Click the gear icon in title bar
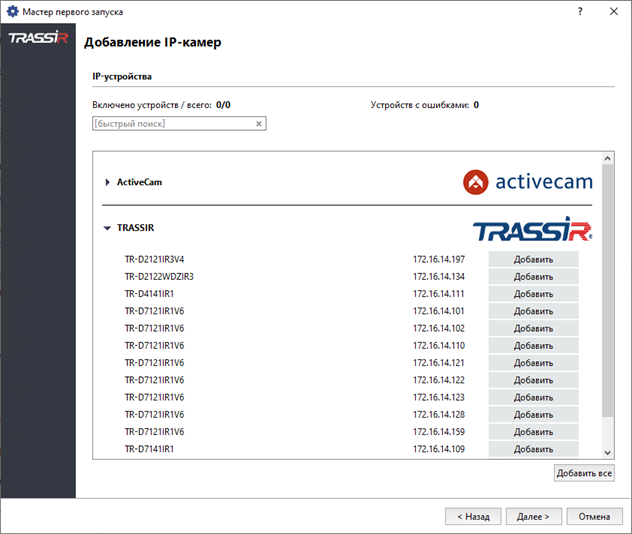 11,9
